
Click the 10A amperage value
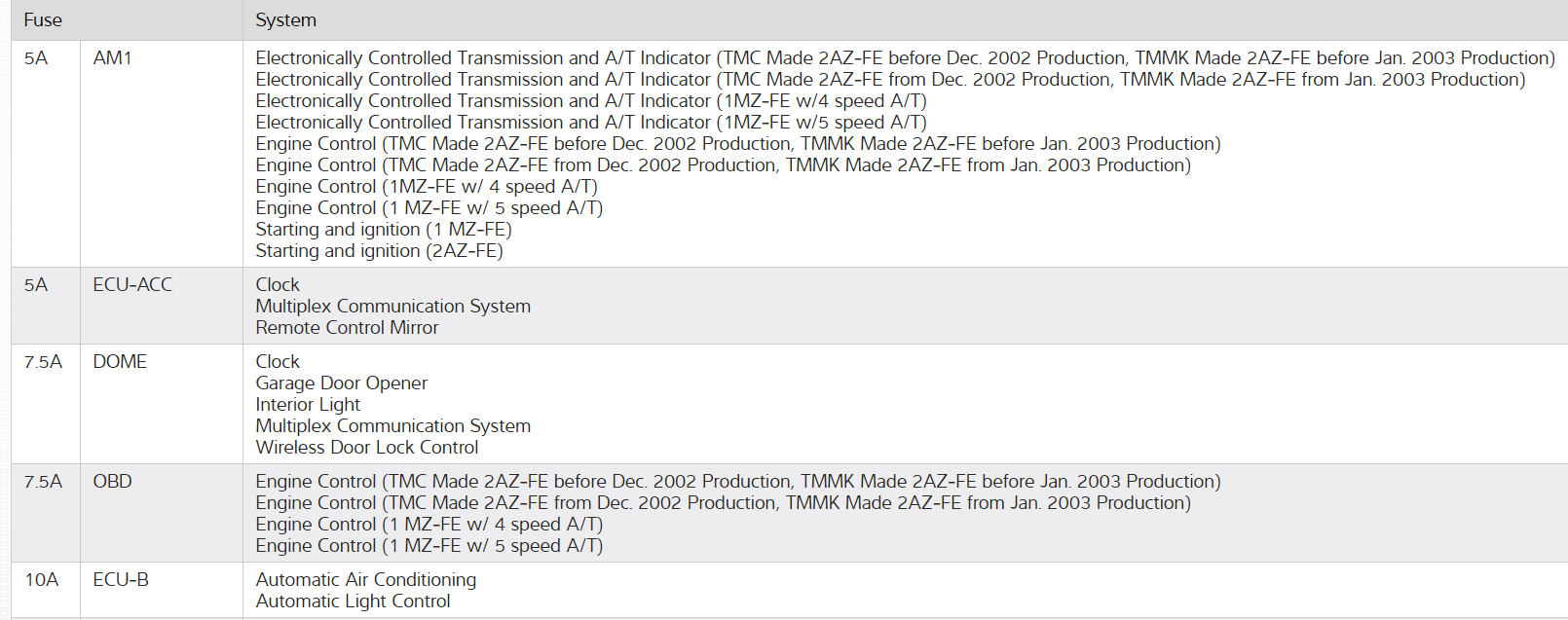[42, 580]
